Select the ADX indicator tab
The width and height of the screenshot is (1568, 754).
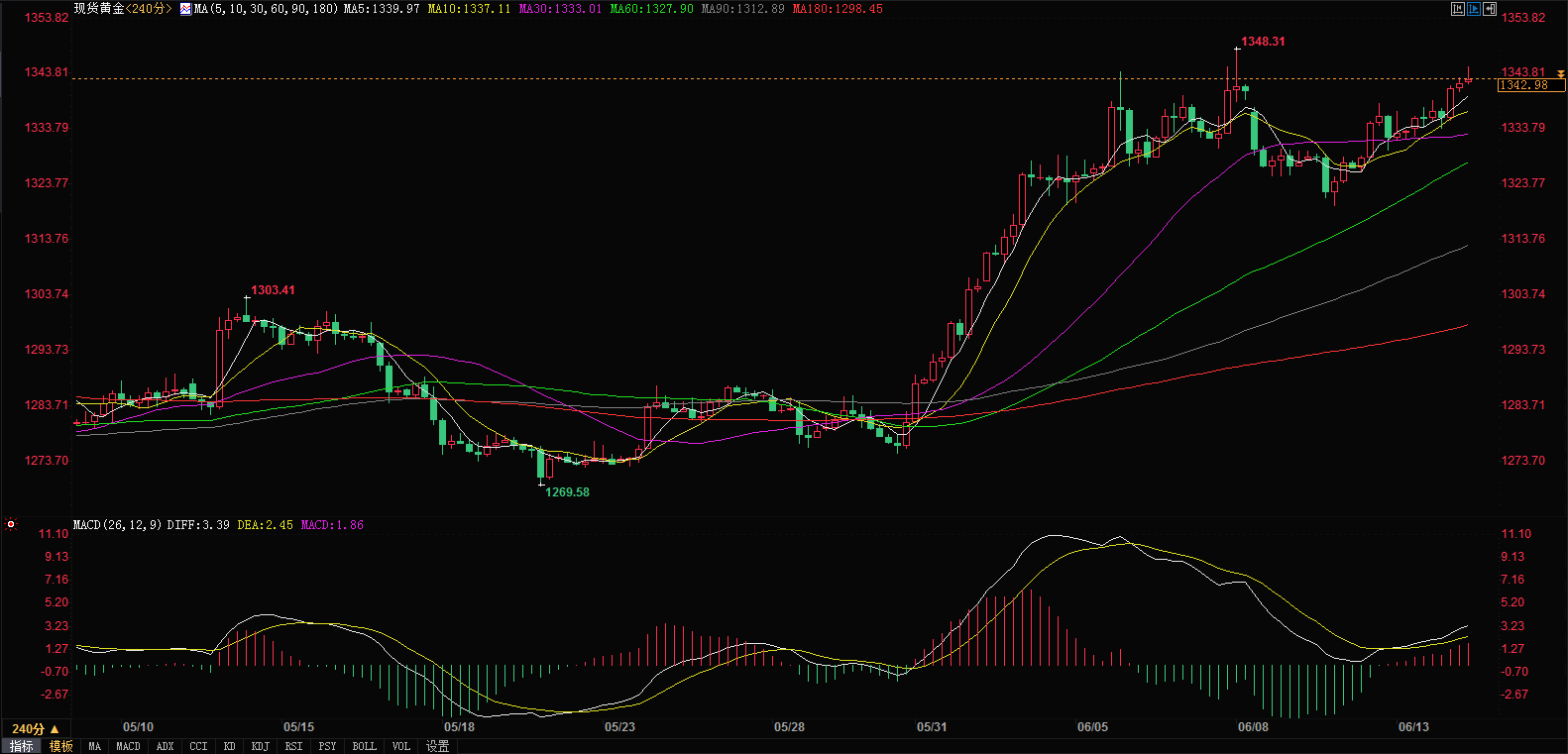166,746
